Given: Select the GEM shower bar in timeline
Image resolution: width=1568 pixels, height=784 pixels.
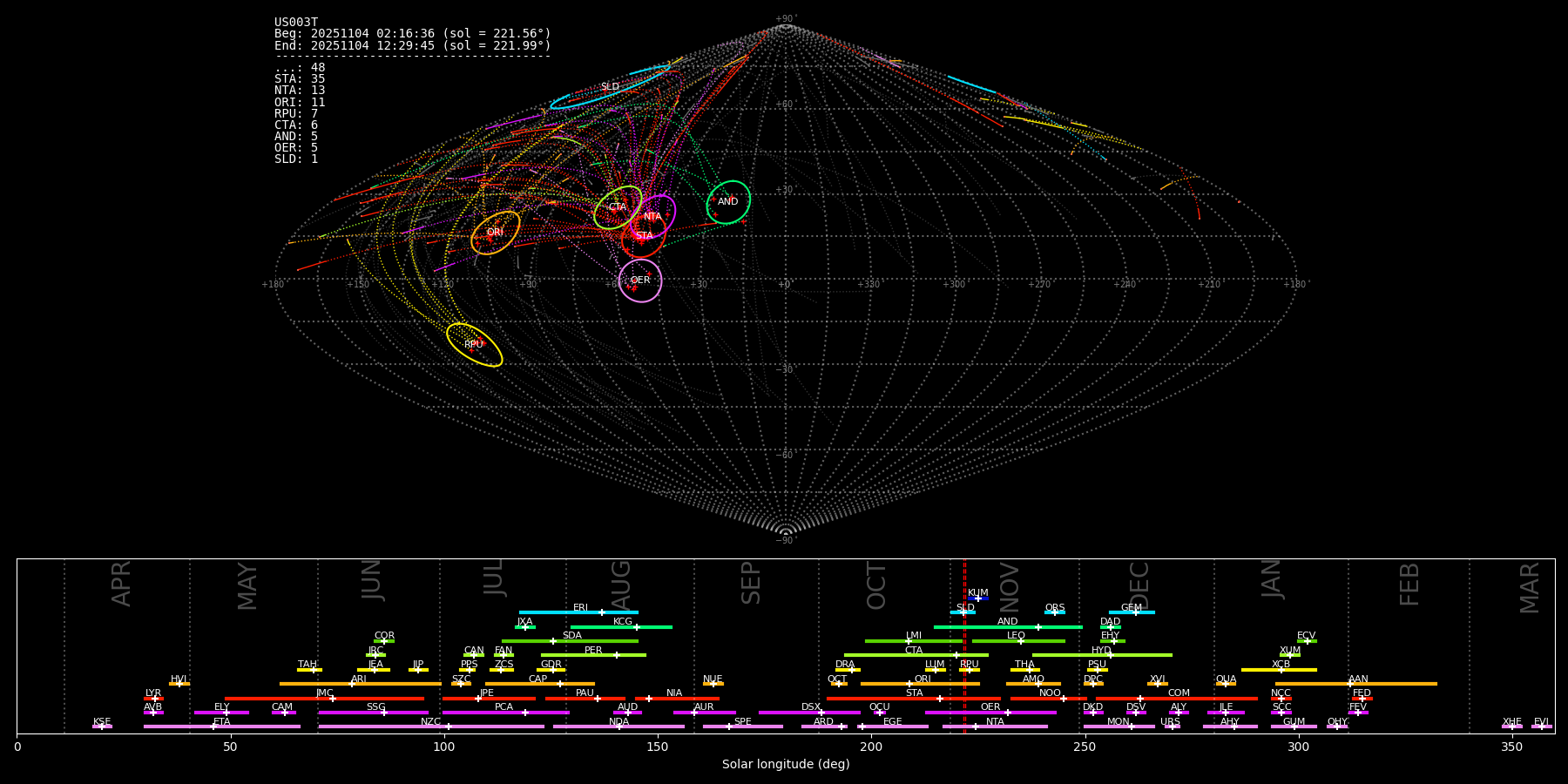Looking at the screenshot, I should (1132, 612).
